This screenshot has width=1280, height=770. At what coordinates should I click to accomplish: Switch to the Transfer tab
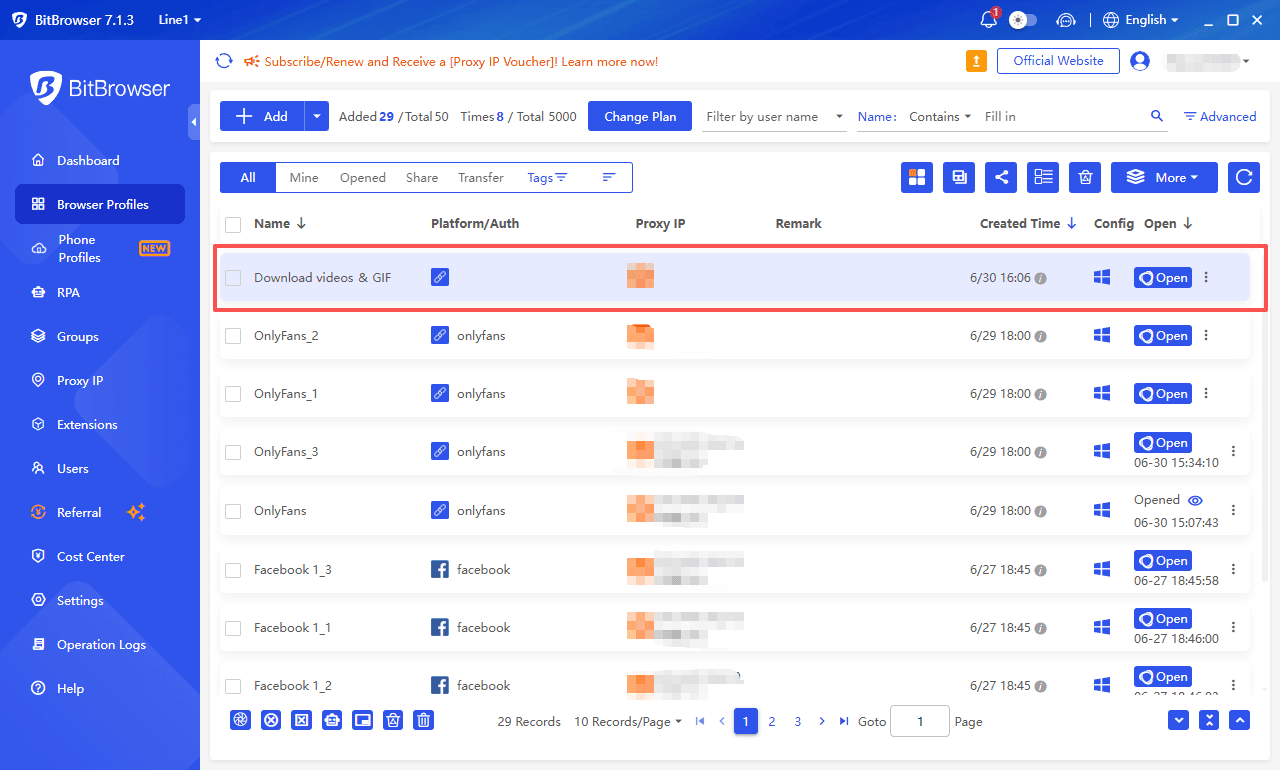[x=481, y=177]
